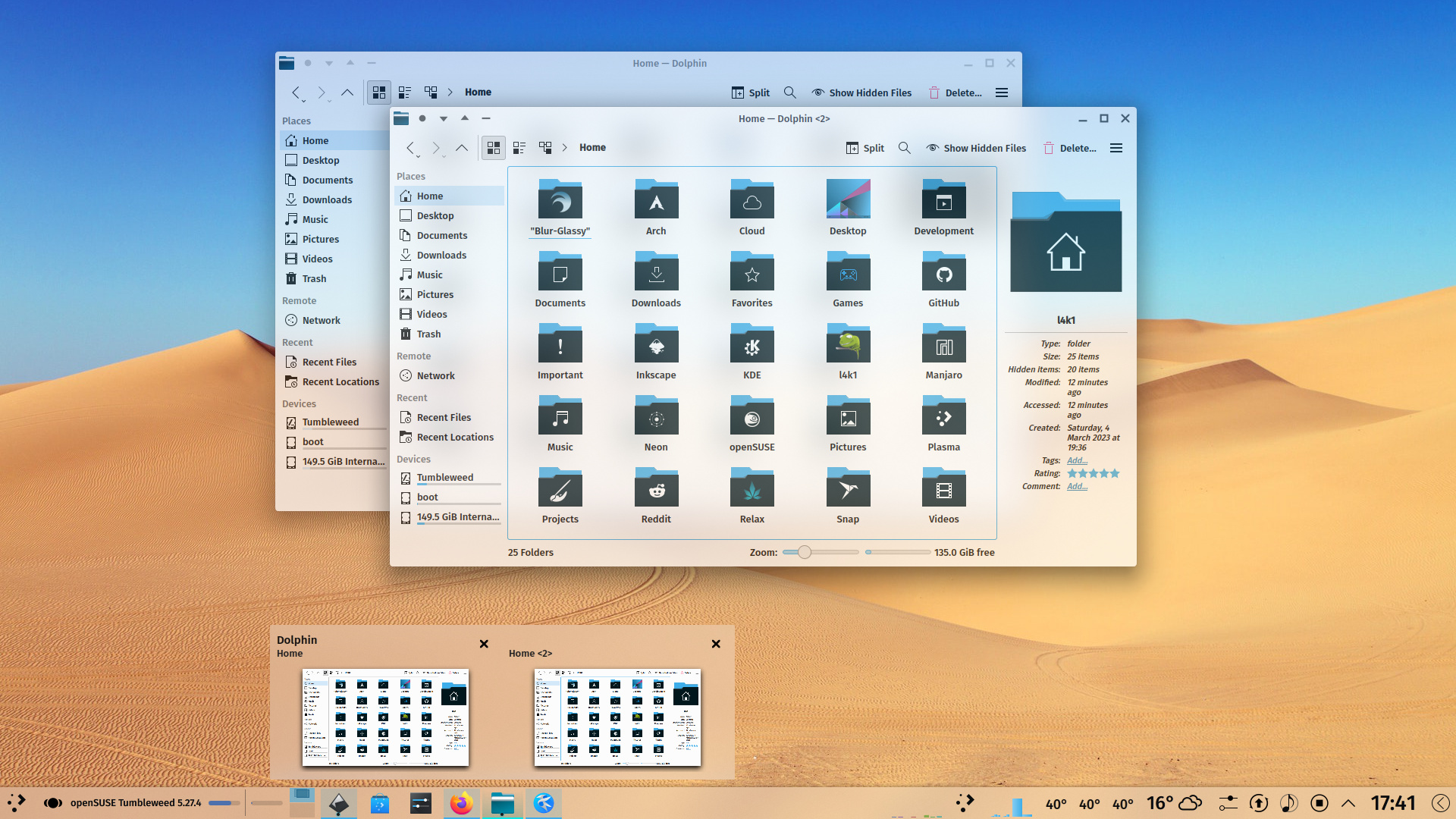
Task: Click Delete... button in Dolphin <2>
Action: [1070, 148]
